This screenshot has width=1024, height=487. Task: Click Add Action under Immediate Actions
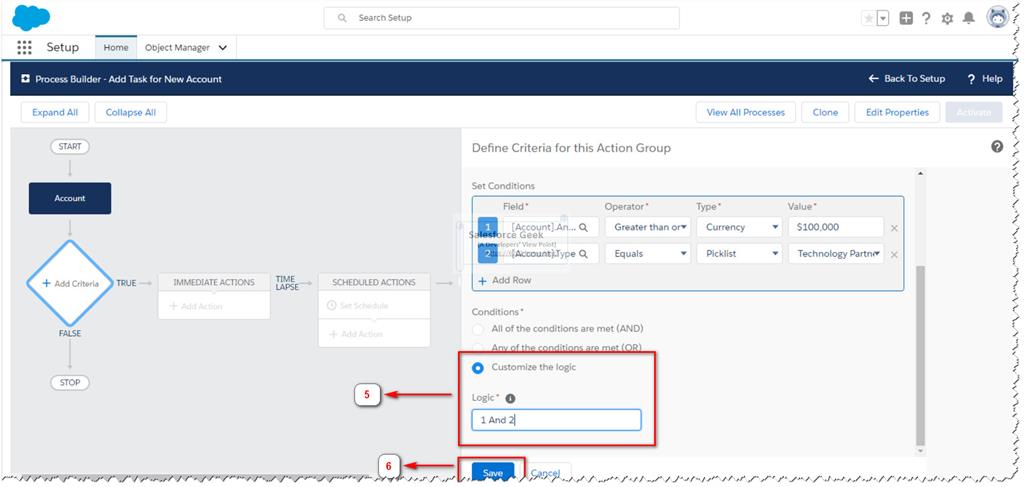coord(196,306)
